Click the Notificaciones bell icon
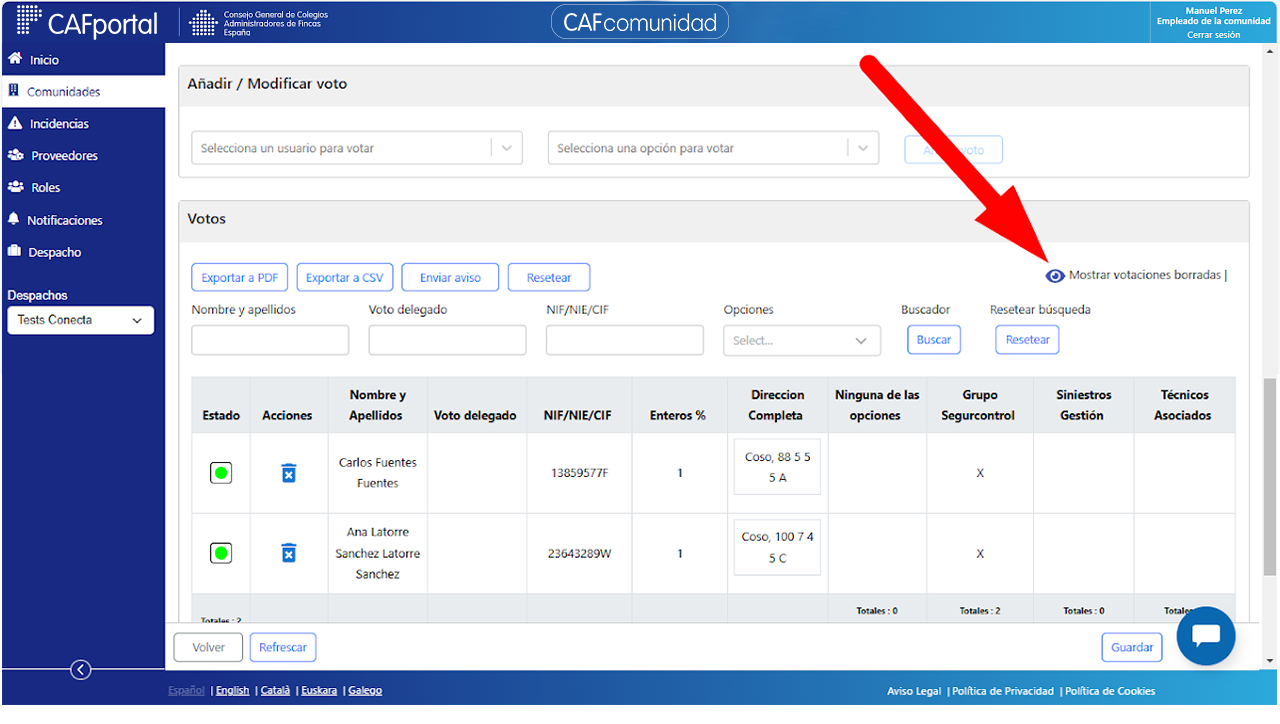The image size is (1280, 724). pyautogui.click(x=14, y=219)
